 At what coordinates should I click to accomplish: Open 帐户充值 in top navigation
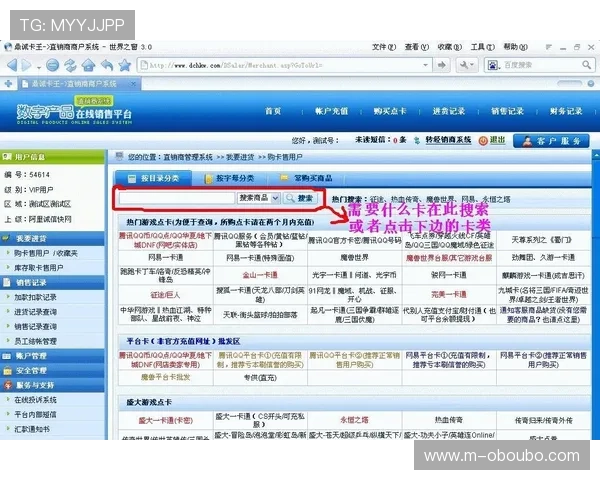[331, 111]
